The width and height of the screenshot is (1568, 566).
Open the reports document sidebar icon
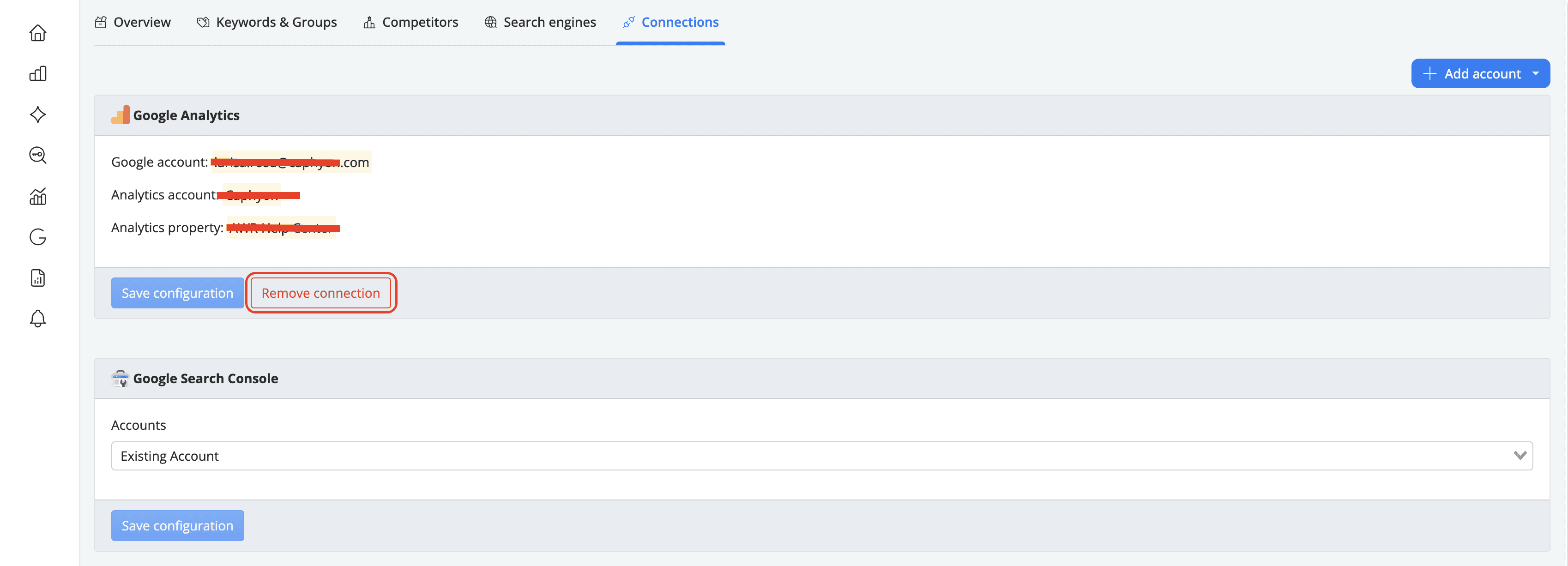(x=38, y=278)
